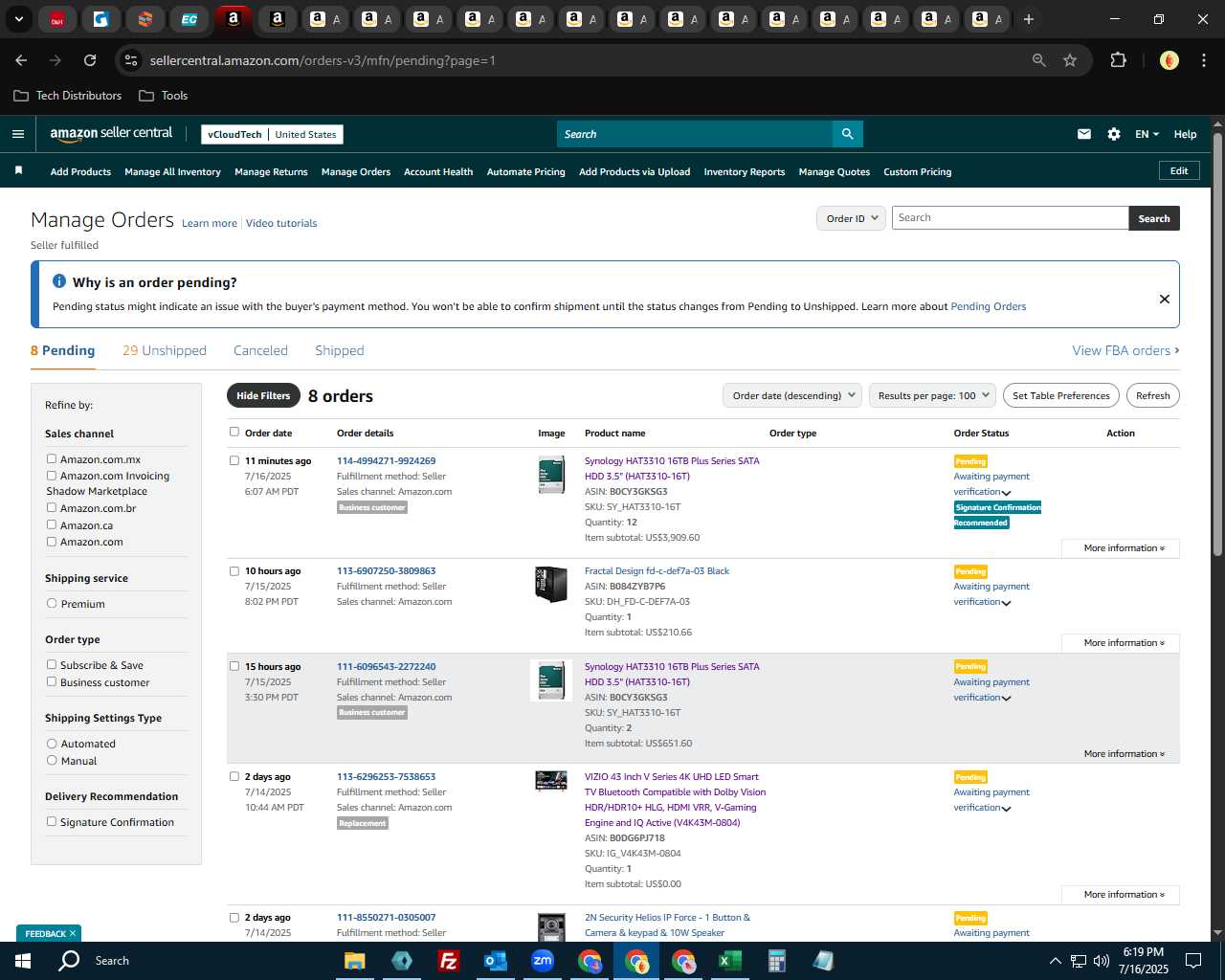Check the Amazon.com.br filter
This screenshot has height=980, width=1225.
(x=52, y=507)
